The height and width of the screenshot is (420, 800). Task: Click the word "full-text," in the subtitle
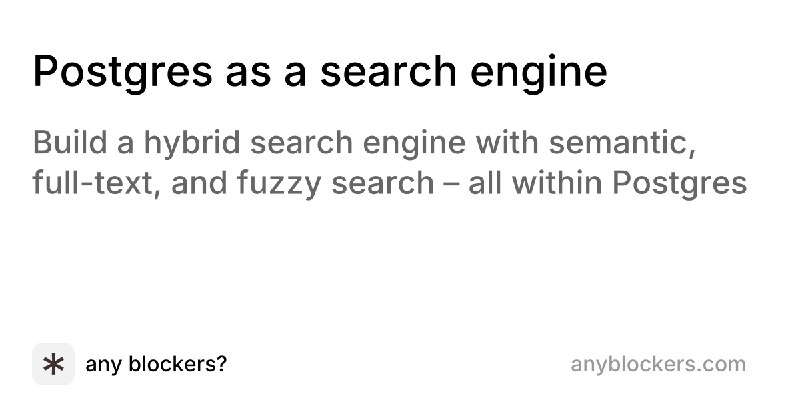(x=88, y=185)
